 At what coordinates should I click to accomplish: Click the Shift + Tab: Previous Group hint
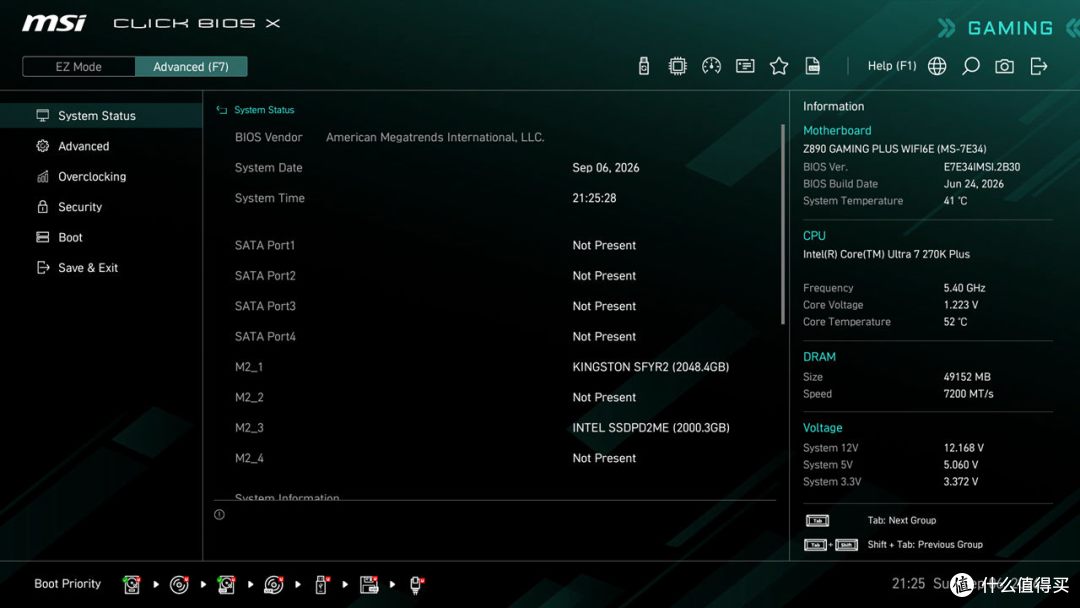[925, 545]
